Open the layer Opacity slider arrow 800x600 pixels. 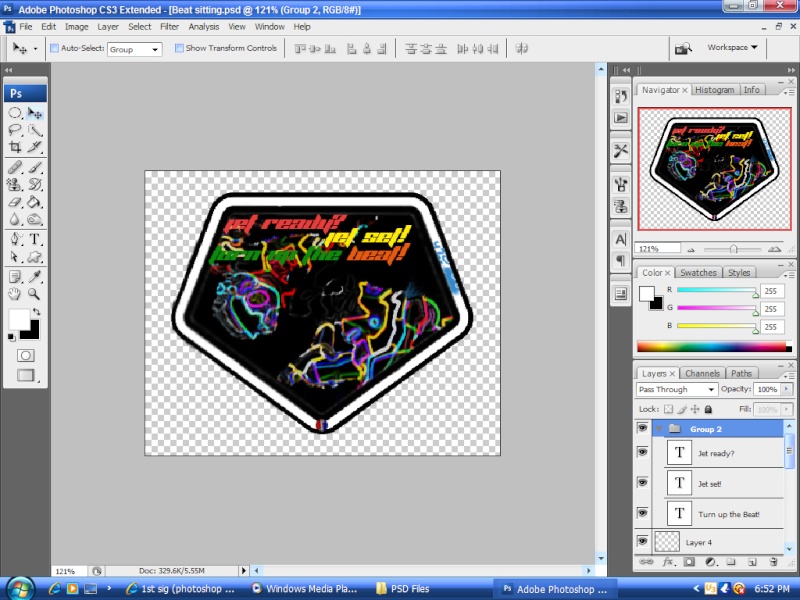tap(786, 389)
